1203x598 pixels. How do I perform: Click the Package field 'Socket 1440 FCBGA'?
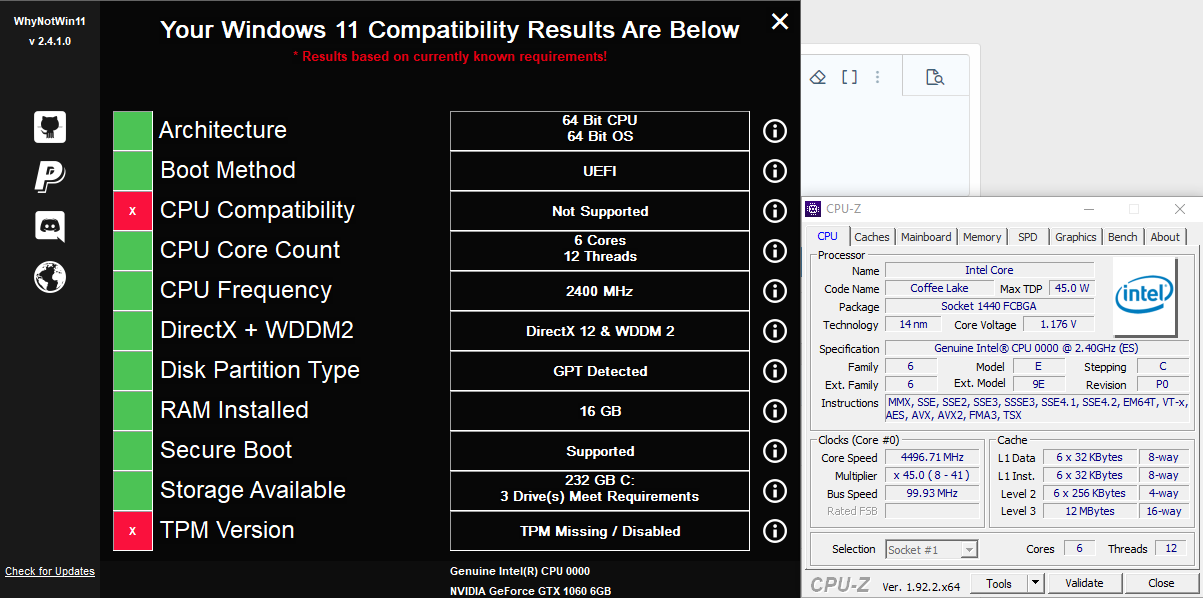click(990, 306)
